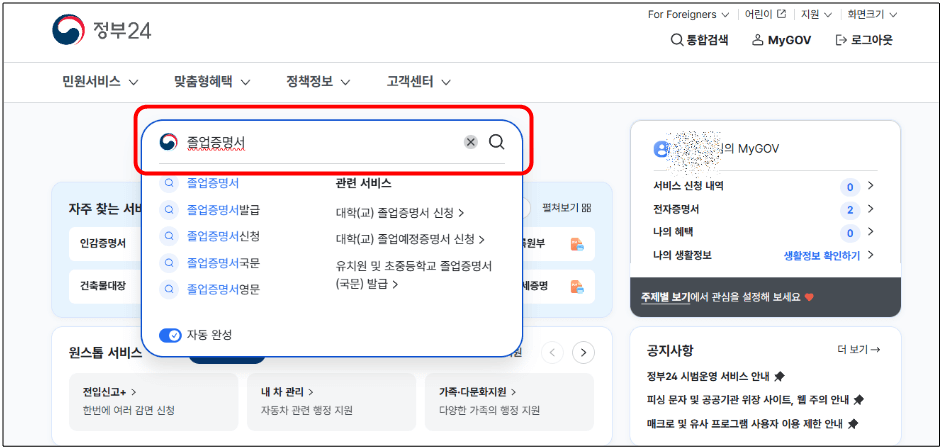Image resolution: width=941 pixels, height=448 pixels.
Task: Open 전입신고+ one-stop service
Action: (154, 401)
